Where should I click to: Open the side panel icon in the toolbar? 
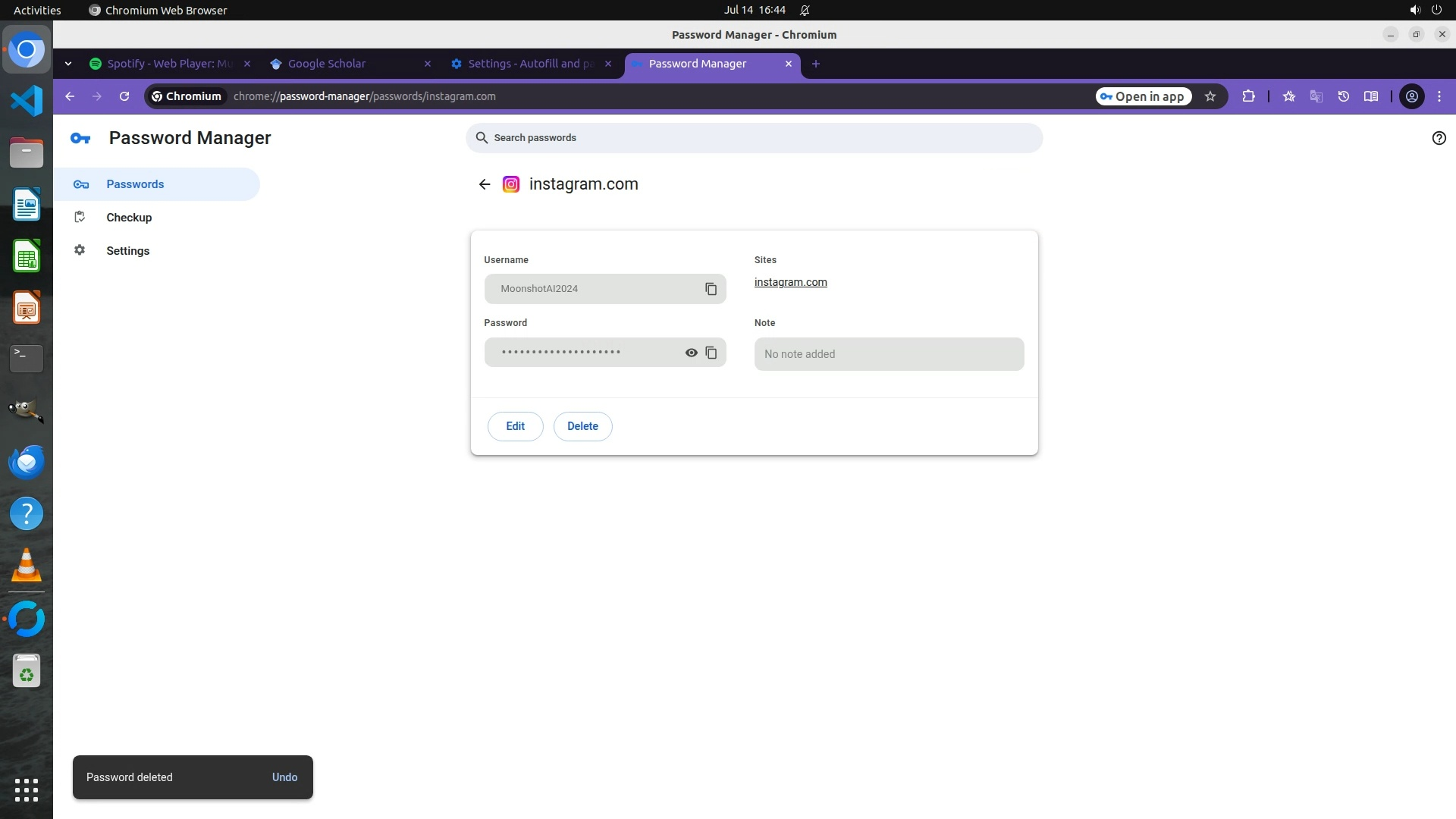click(1371, 96)
